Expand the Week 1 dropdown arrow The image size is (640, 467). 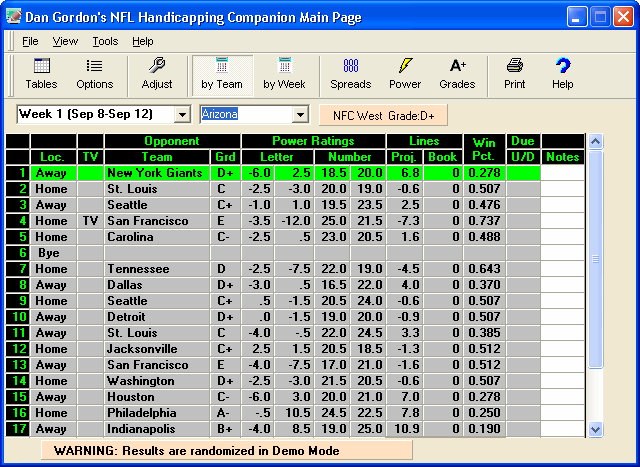point(182,115)
